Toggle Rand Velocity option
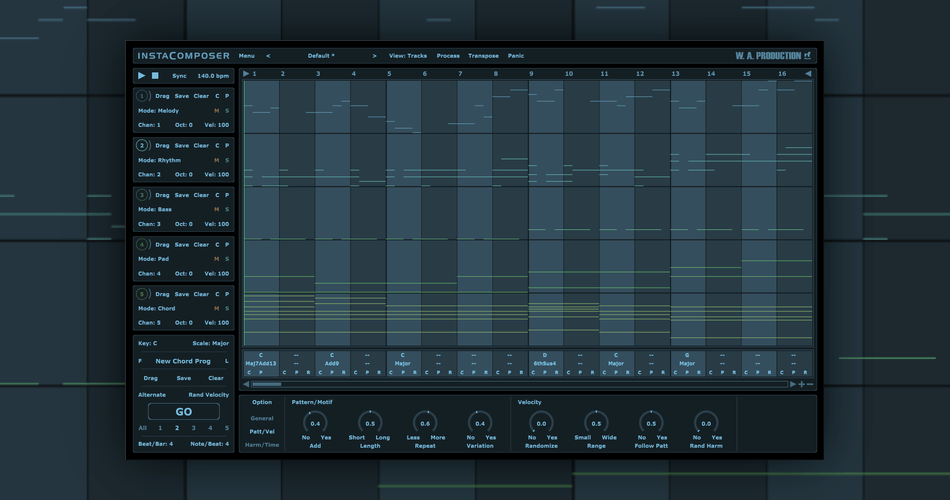This screenshot has width=950, height=500. coord(208,395)
